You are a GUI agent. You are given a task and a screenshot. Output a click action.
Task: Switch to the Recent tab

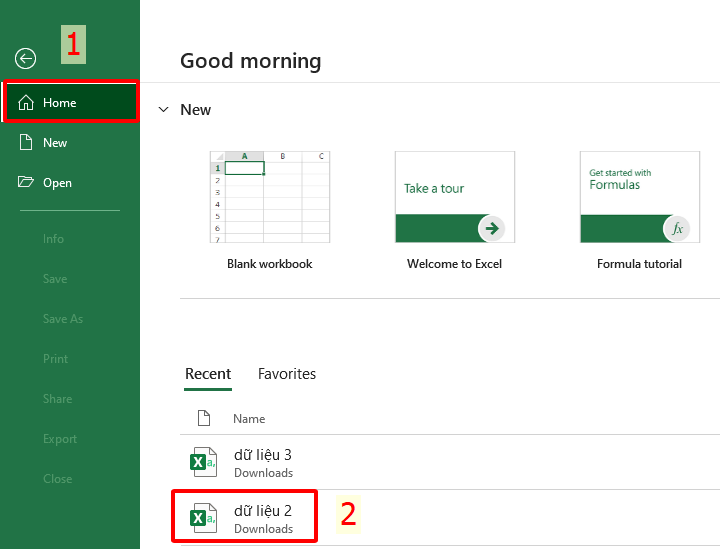[x=208, y=374]
